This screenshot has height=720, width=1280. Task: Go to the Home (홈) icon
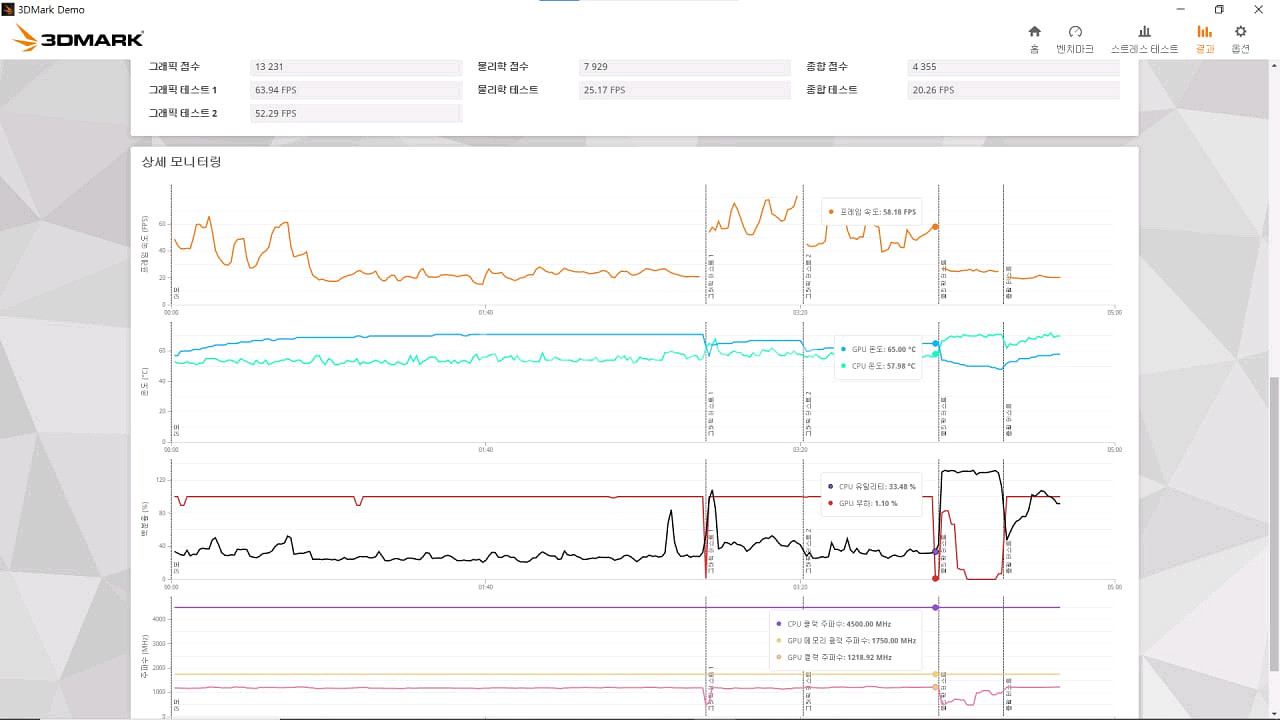(1034, 32)
